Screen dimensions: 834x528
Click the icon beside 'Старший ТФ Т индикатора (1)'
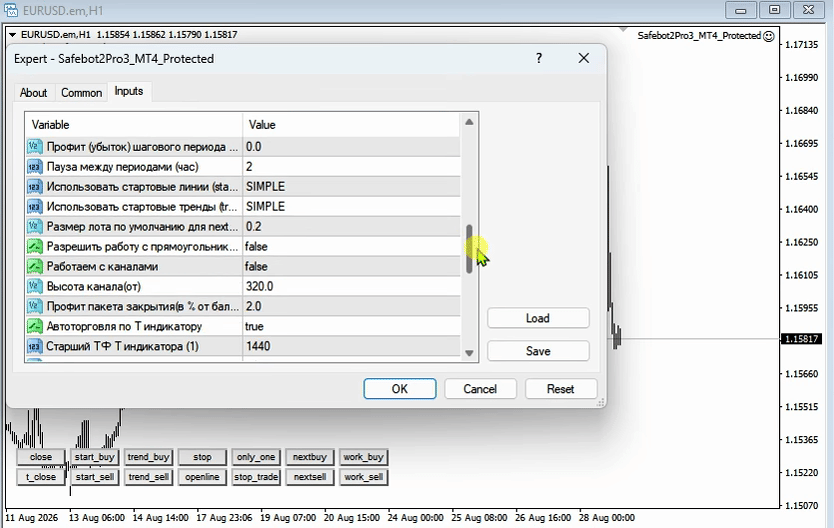pos(35,346)
